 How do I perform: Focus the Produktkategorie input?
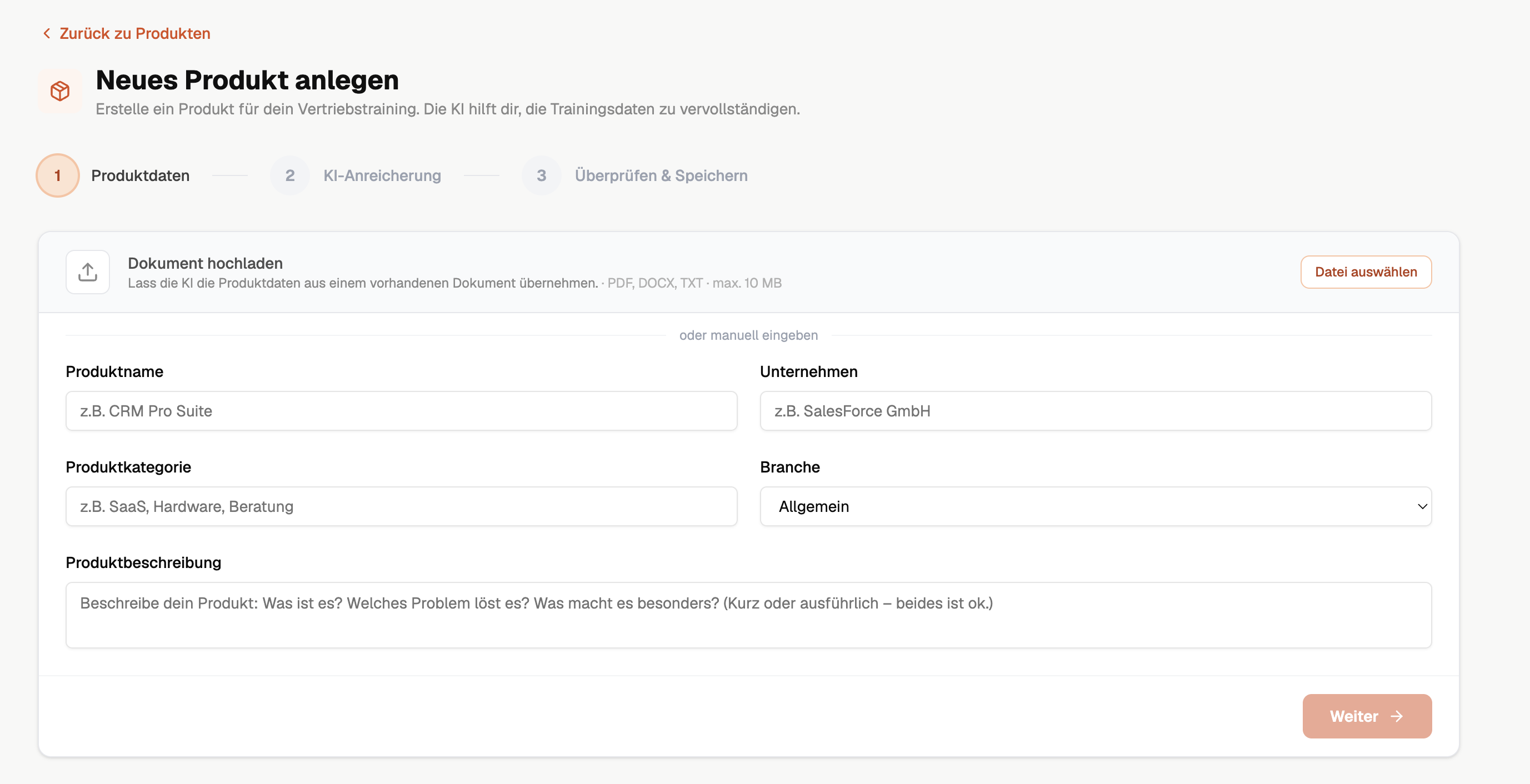pyautogui.click(x=401, y=506)
